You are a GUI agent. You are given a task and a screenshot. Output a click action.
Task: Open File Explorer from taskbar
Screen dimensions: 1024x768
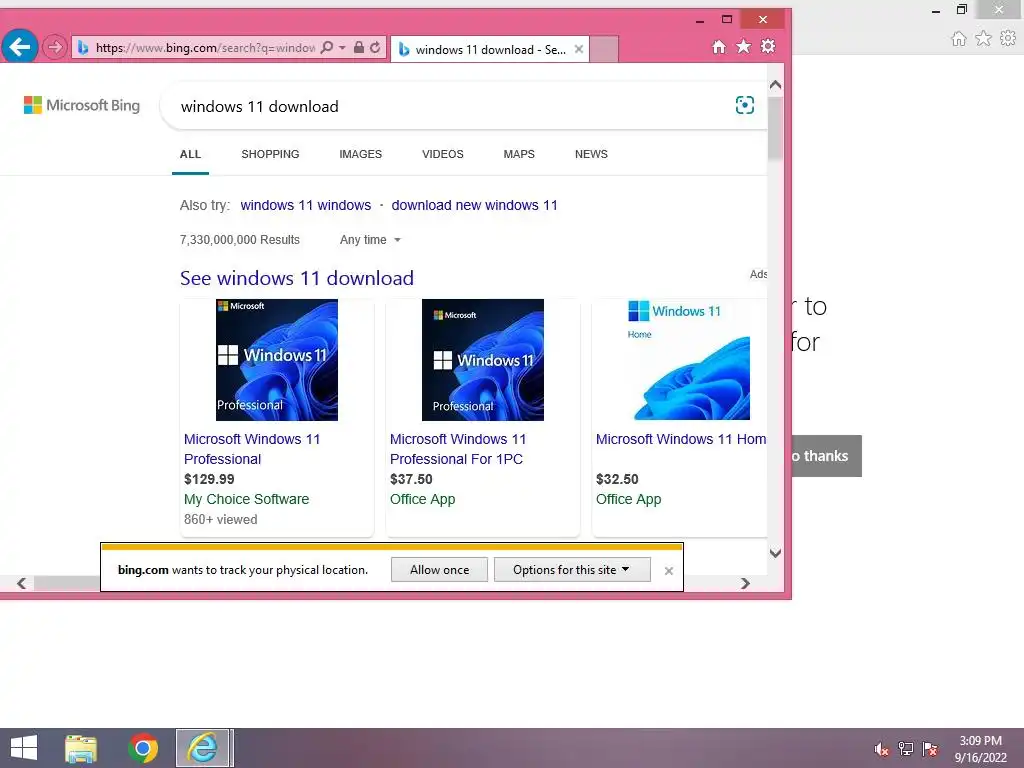click(81, 748)
